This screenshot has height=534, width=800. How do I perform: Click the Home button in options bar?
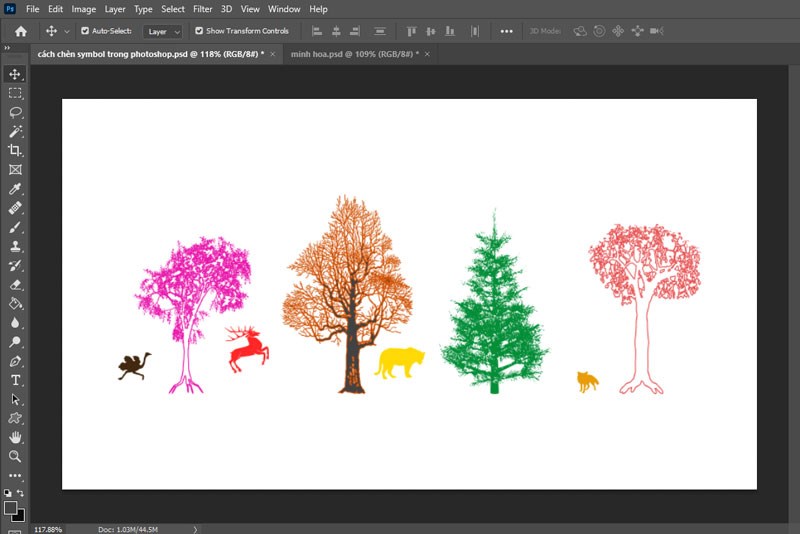pos(21,31)
